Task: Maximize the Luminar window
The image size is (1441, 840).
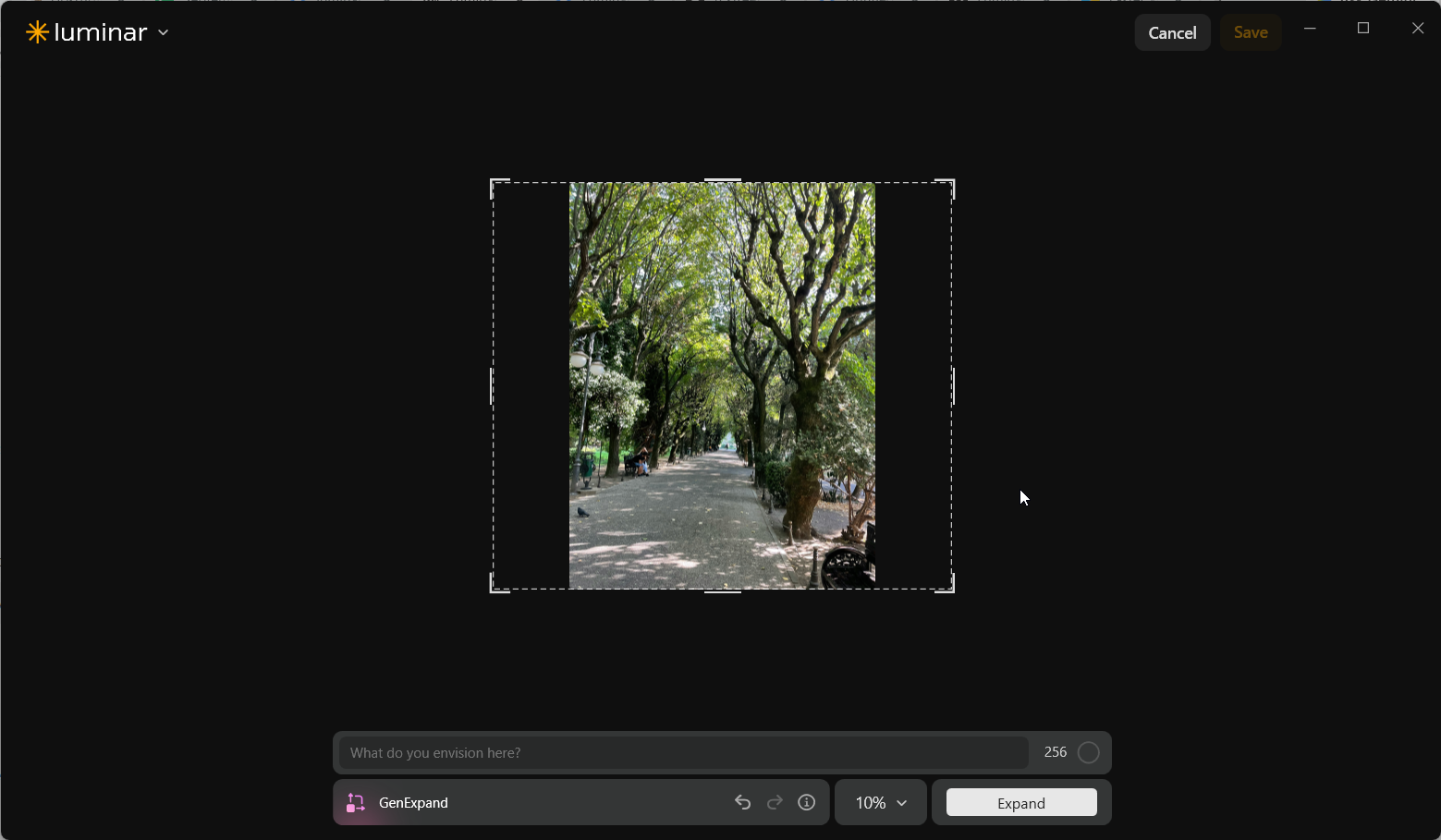Action: click(x=1363, y=29)
